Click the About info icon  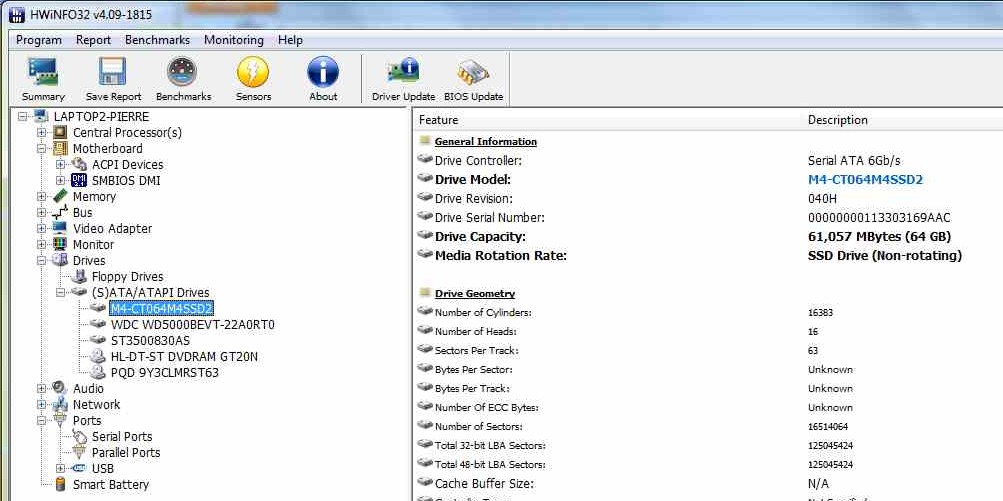pyautogui.click(x=323, y=72)
